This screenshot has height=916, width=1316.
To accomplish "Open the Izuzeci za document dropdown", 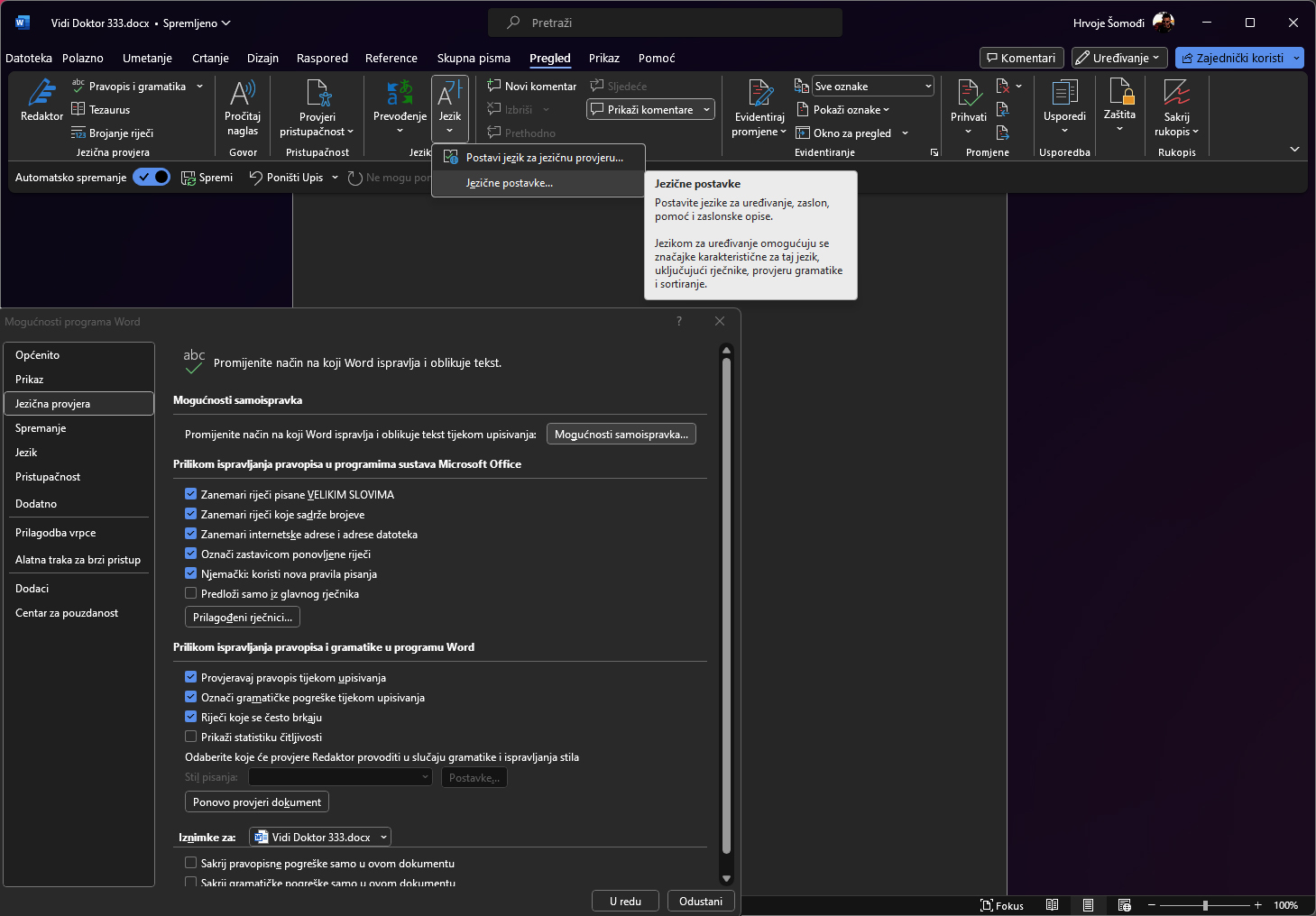I will click(x=320, y=837).
